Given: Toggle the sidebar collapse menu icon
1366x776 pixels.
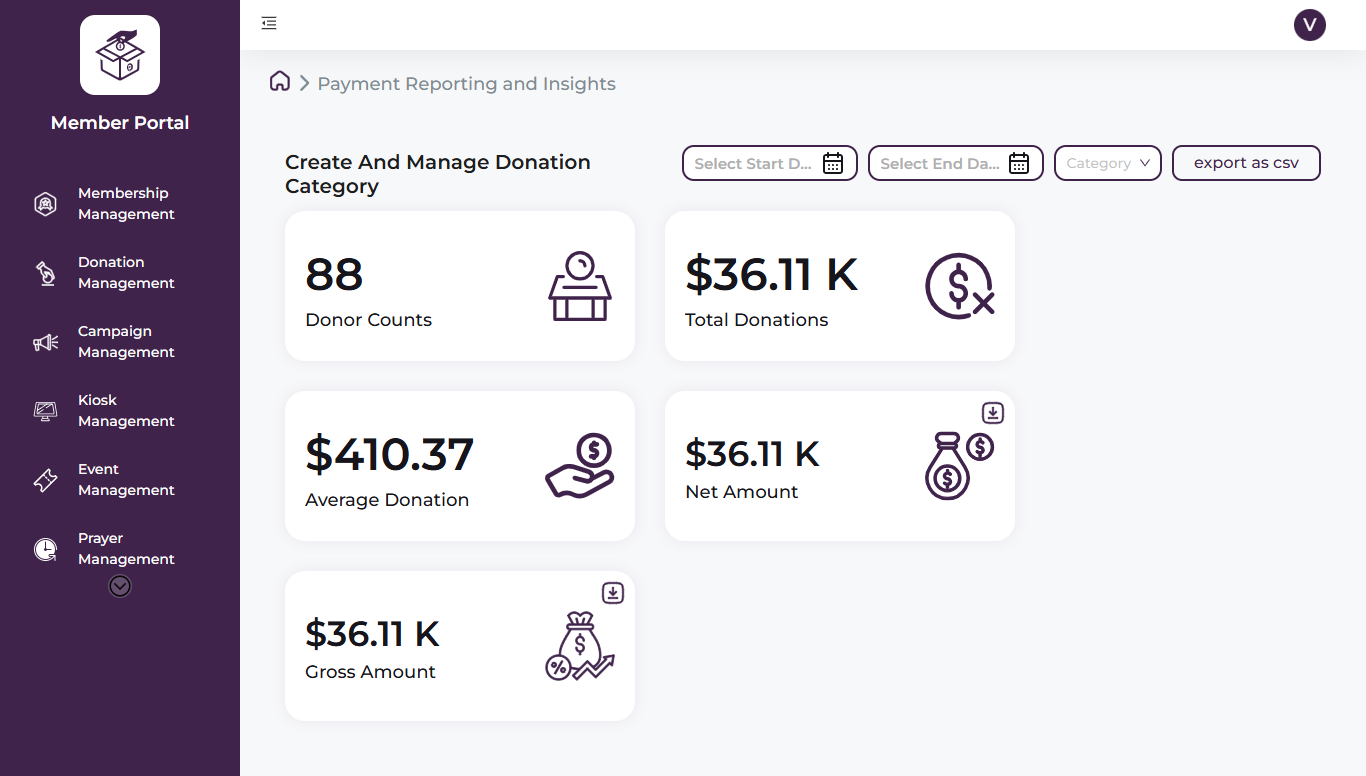Looking at the screenshot, I should click(x=269, y=23).
